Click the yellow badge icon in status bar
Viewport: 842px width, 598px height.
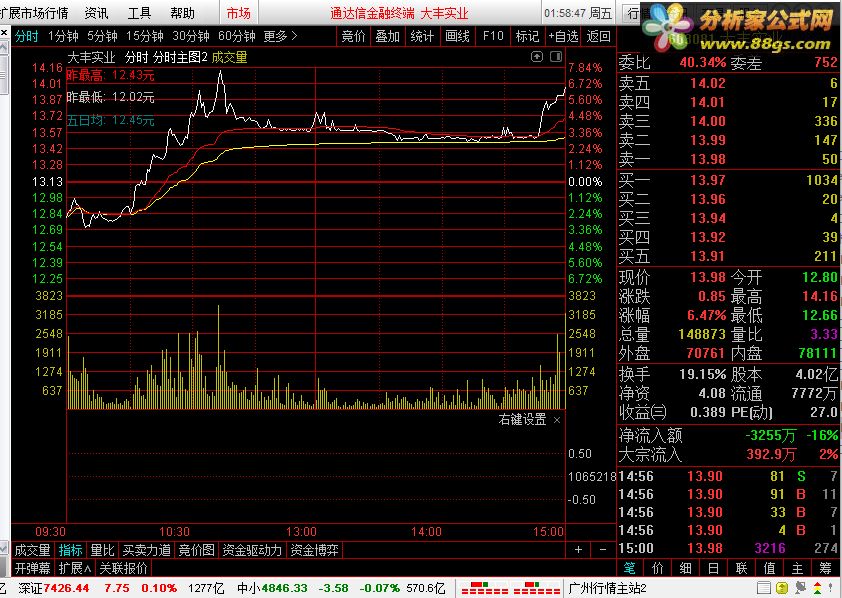(782, 588)
